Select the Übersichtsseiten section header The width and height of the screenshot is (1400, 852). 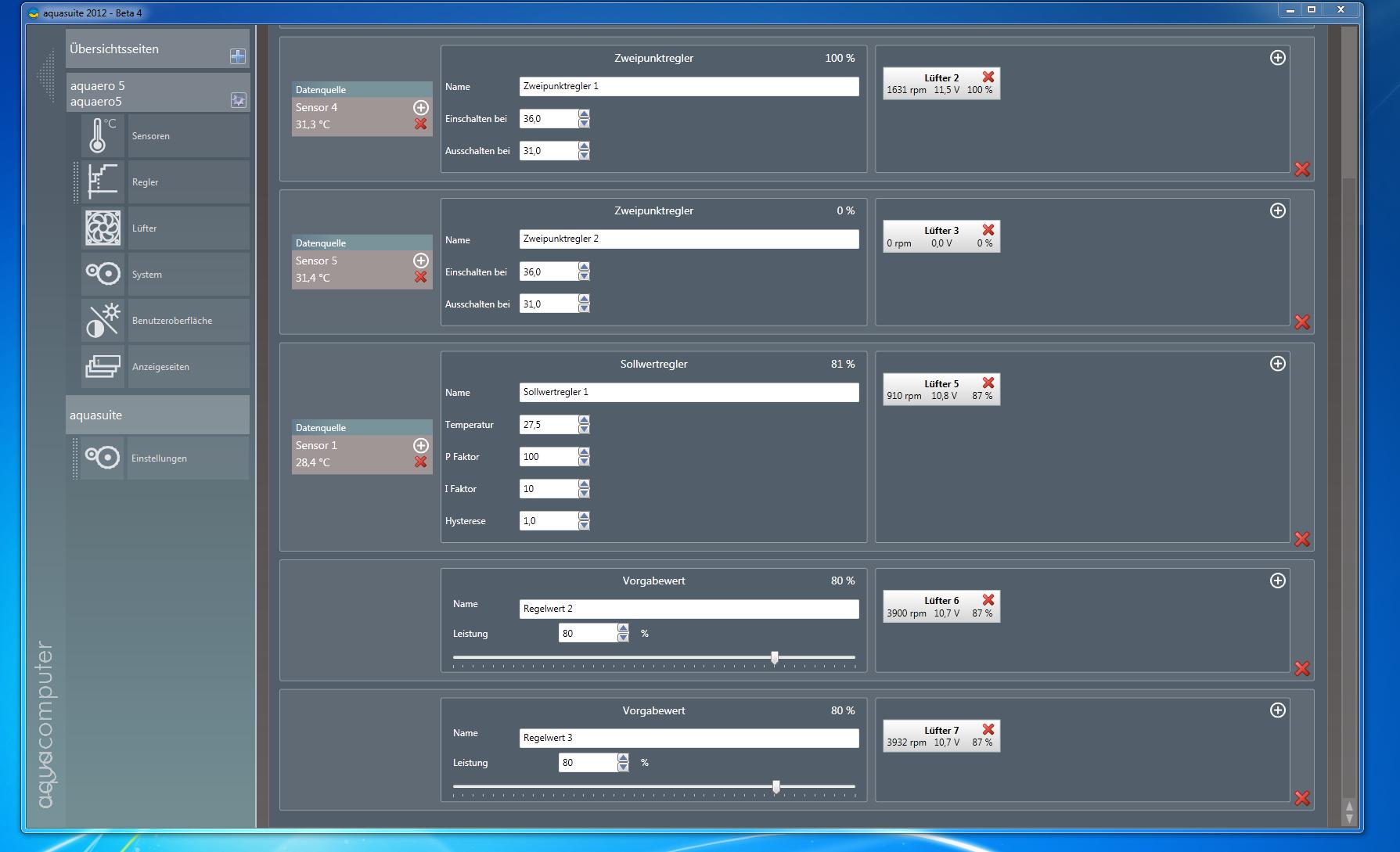[158, 49]
